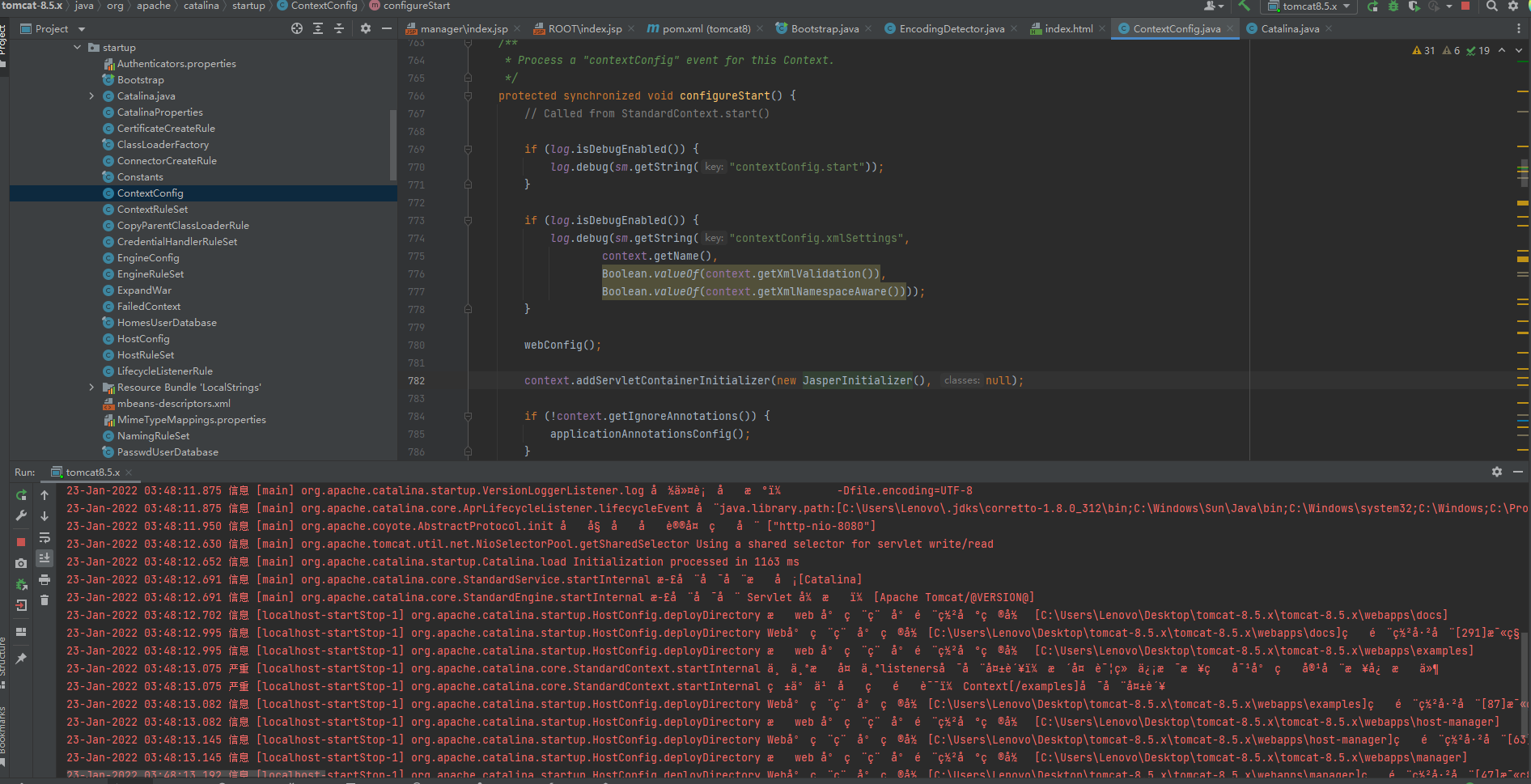The image size is (1531, 784).
Task: Open the tomcat8.5.x run configuration dropdown
Action: (x=1309, y=6)
